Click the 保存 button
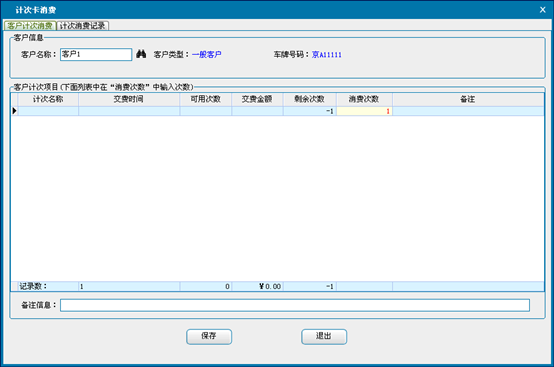 (209, 336)
